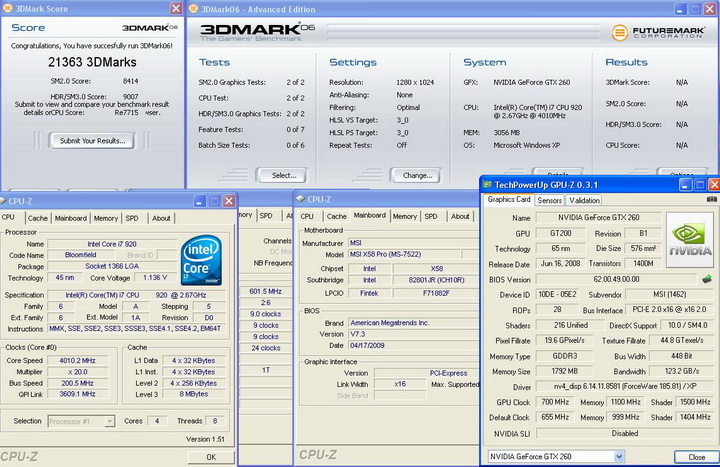Click the Bandwidth 123.2 GB/s value
This screenshot has width=720, height=467.
(x=681, y=371)
